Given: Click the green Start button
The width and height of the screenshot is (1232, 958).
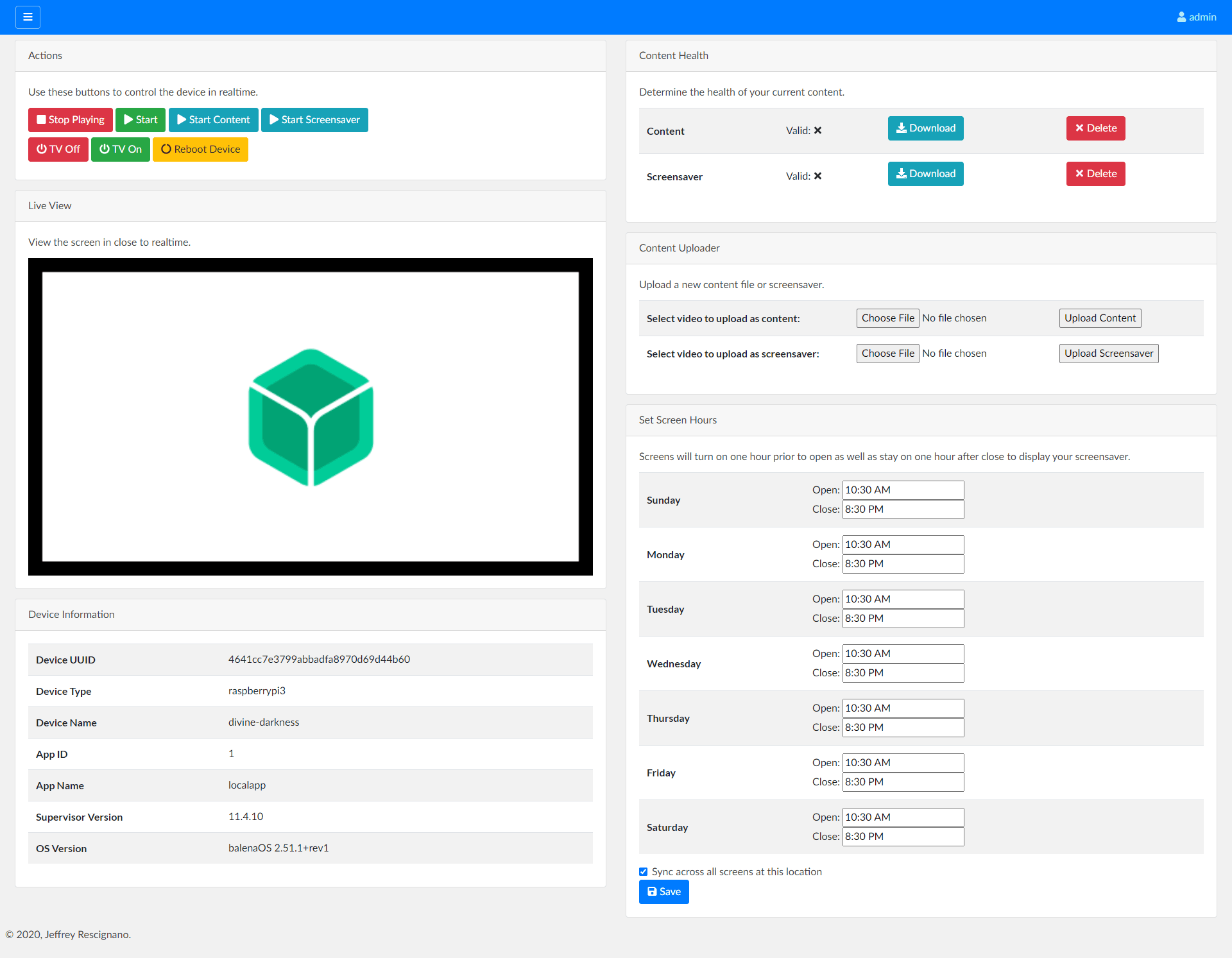Looking at the screenshot, I should point(141,120).
